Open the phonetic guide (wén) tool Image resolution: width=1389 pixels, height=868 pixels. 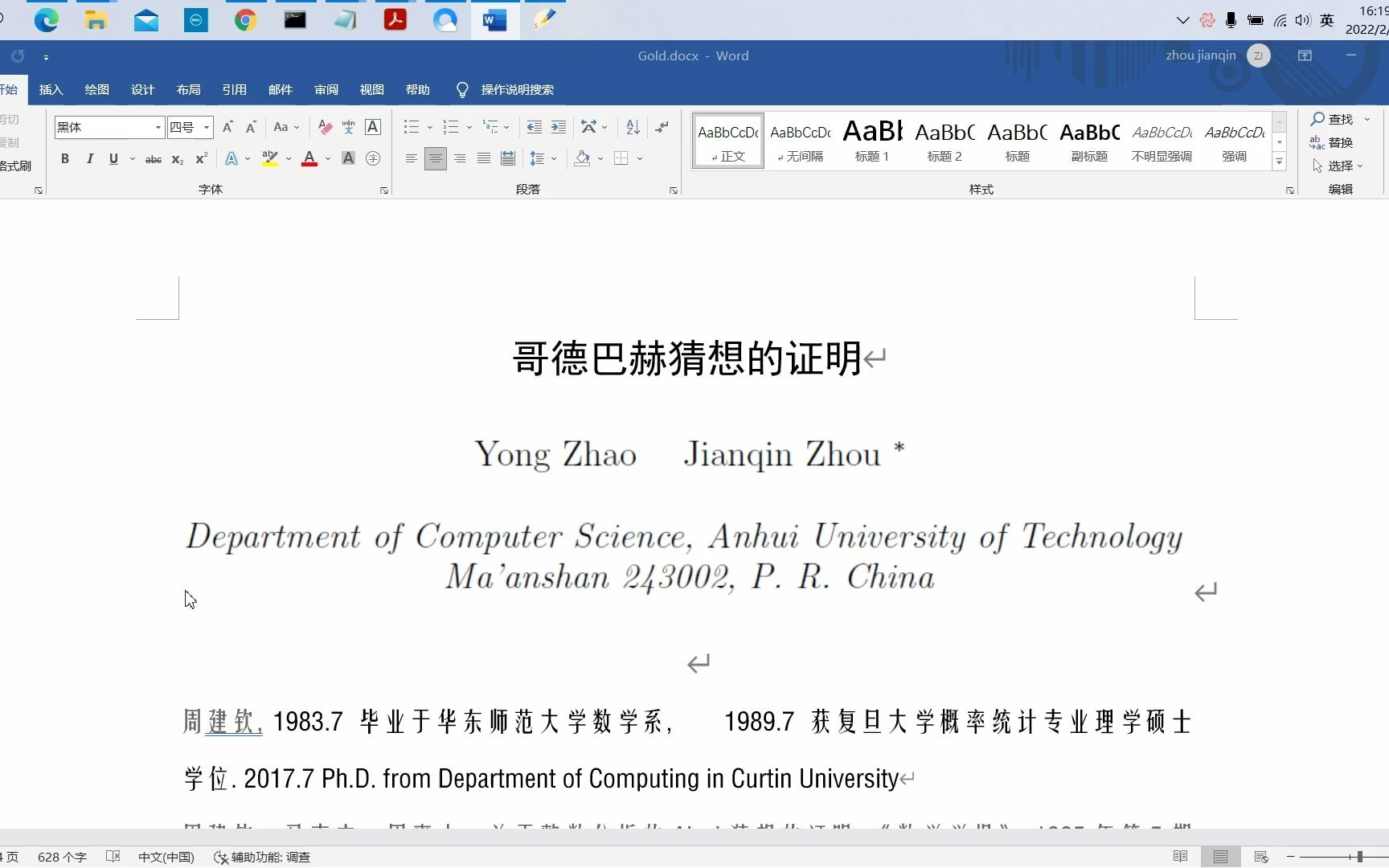[x=348, y=127]
